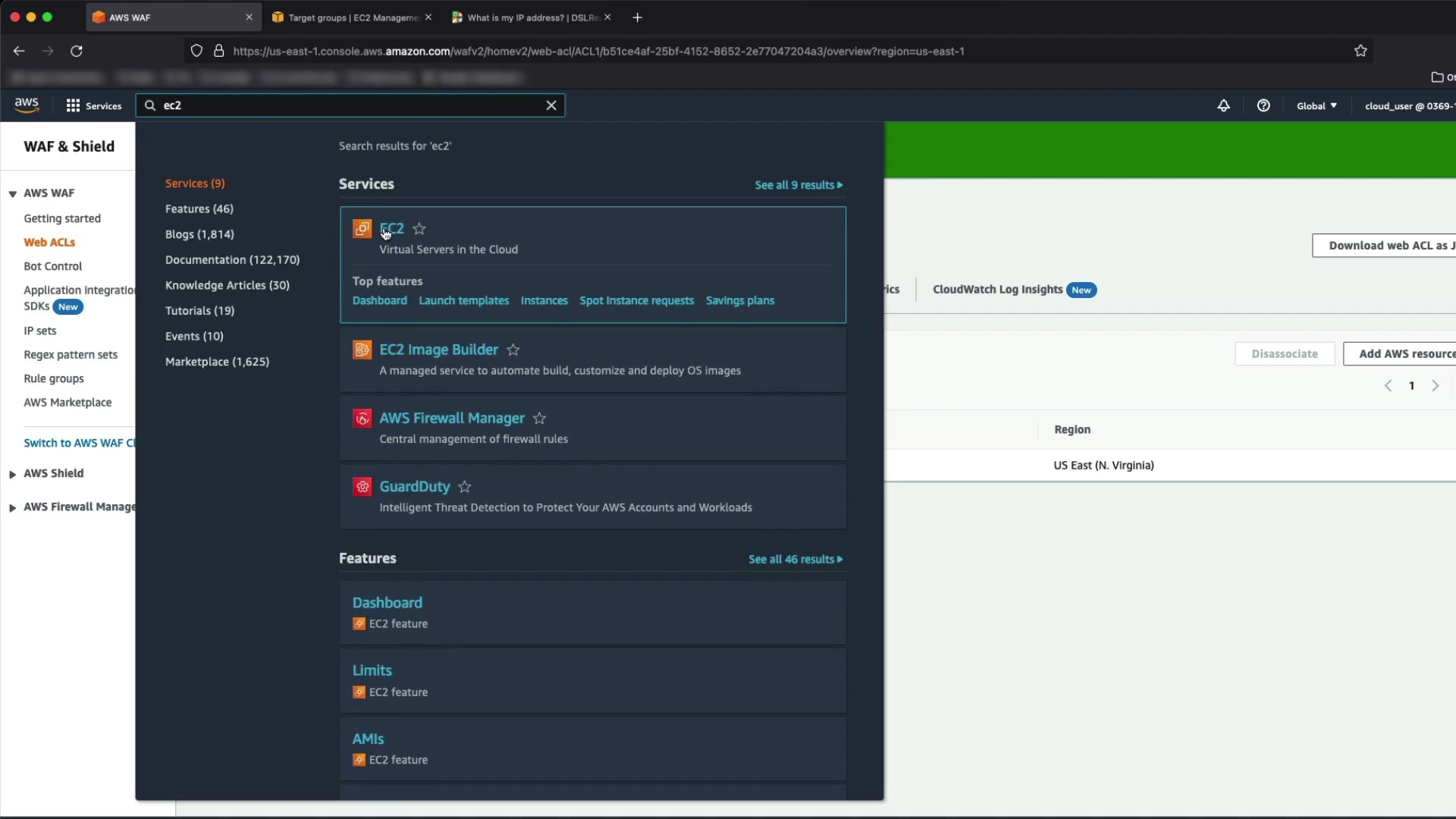Open the Launch templates feature link
Screen dimensions: 1456x819
point(463,300)
